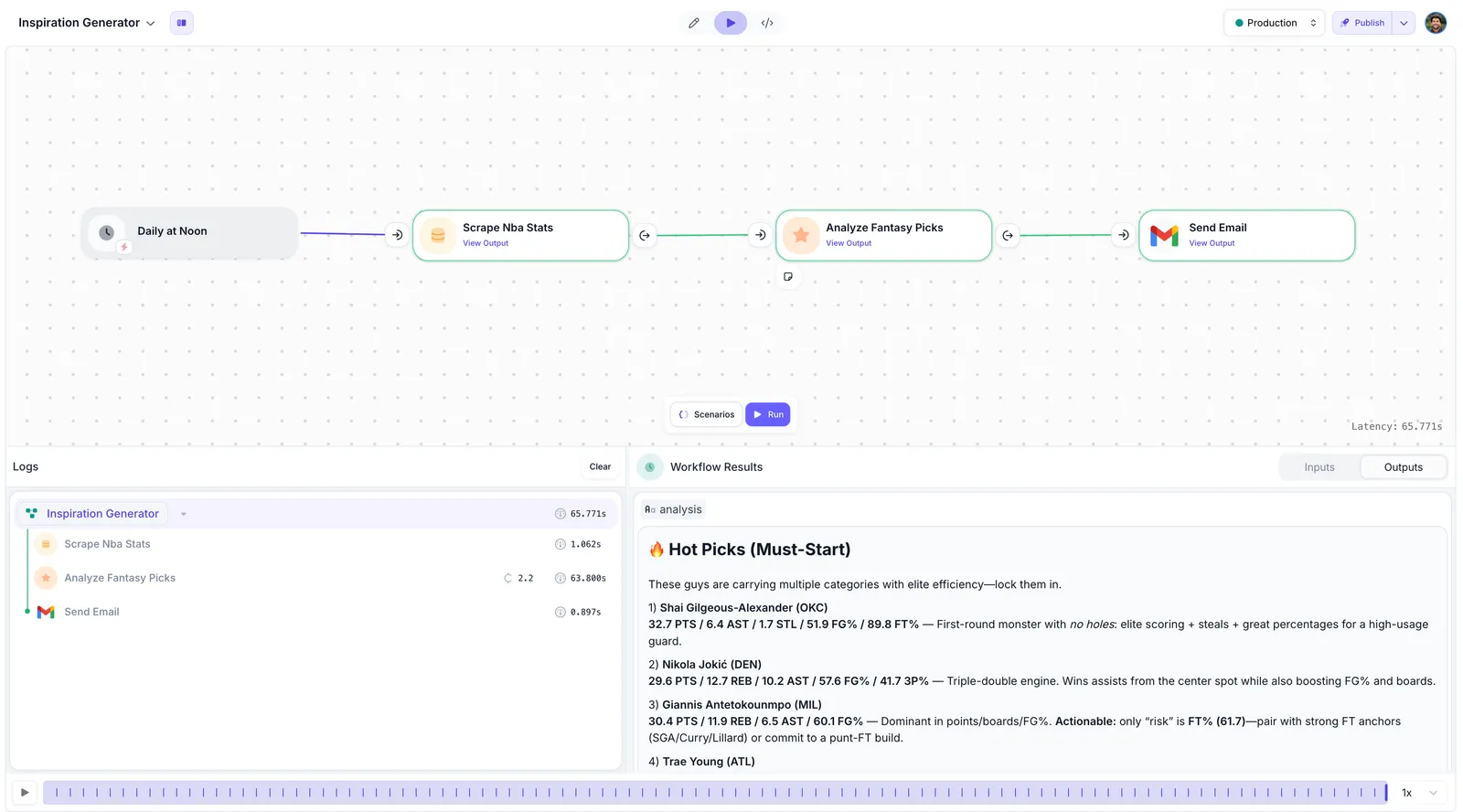Click the Publish button
Image resolution: width=1463 pixels, height=812 pixels.
coord(1362,23)
